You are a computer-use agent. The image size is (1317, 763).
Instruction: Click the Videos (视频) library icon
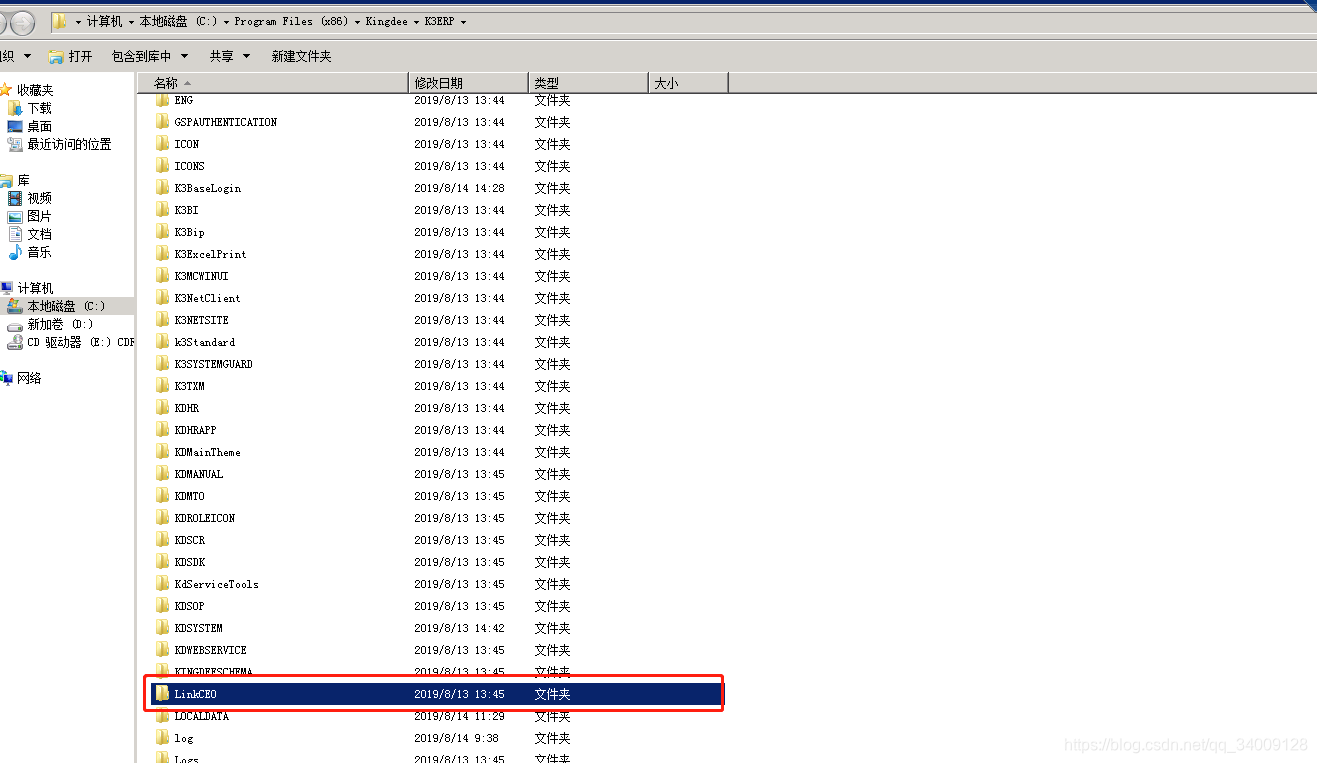tap(15, 198)
